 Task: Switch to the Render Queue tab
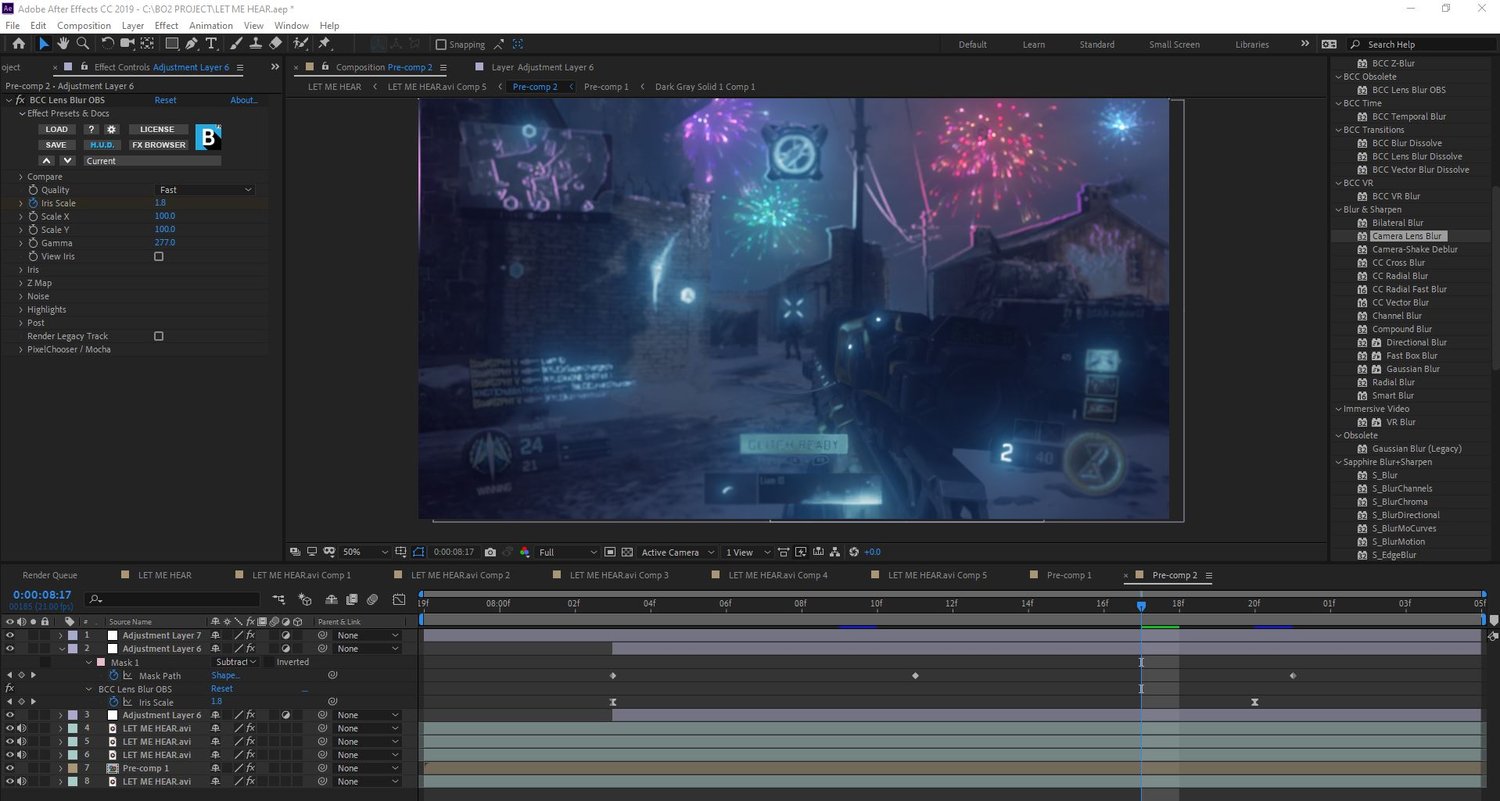tap(50, 575)
